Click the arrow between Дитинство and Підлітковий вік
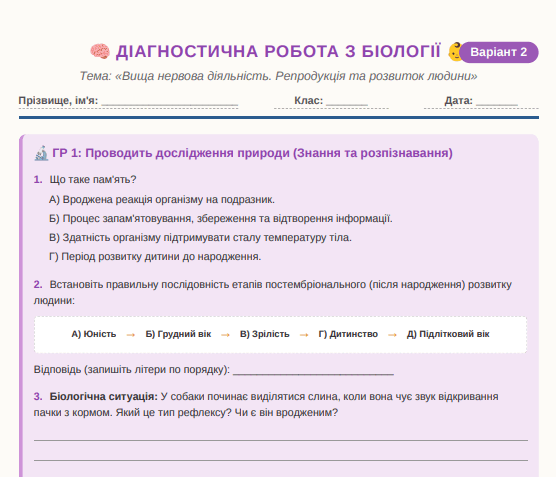The width and height of the screenshot is (556, 477). (392, 335)
